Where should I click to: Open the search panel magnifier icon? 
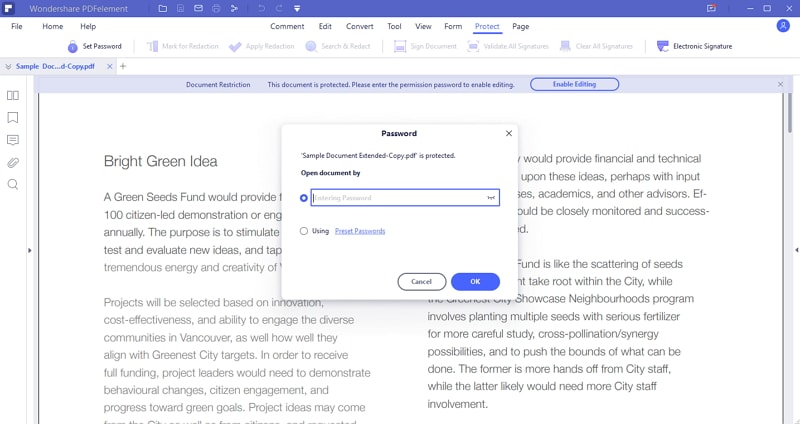pos(13,185)
